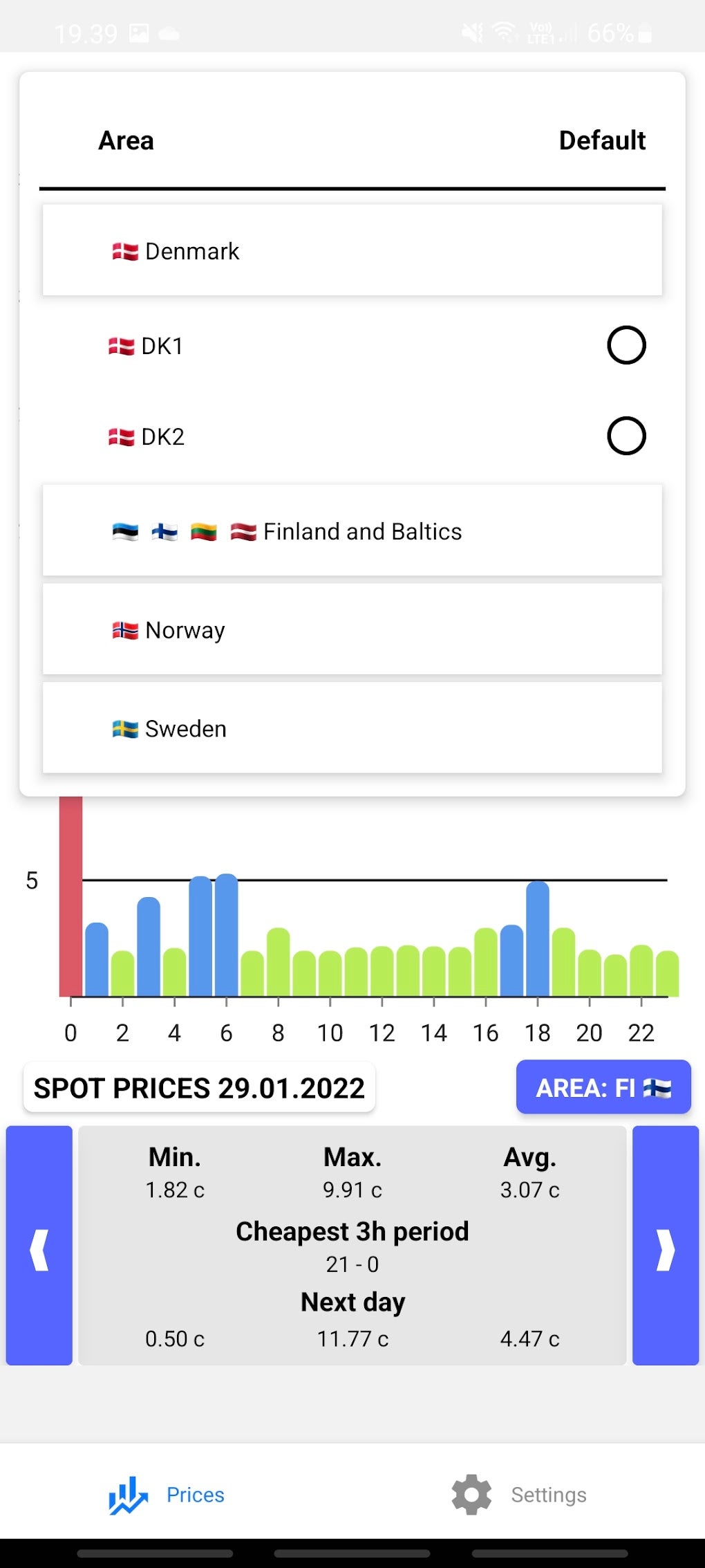Select the DK1 radio button

[x=626, y=345]
